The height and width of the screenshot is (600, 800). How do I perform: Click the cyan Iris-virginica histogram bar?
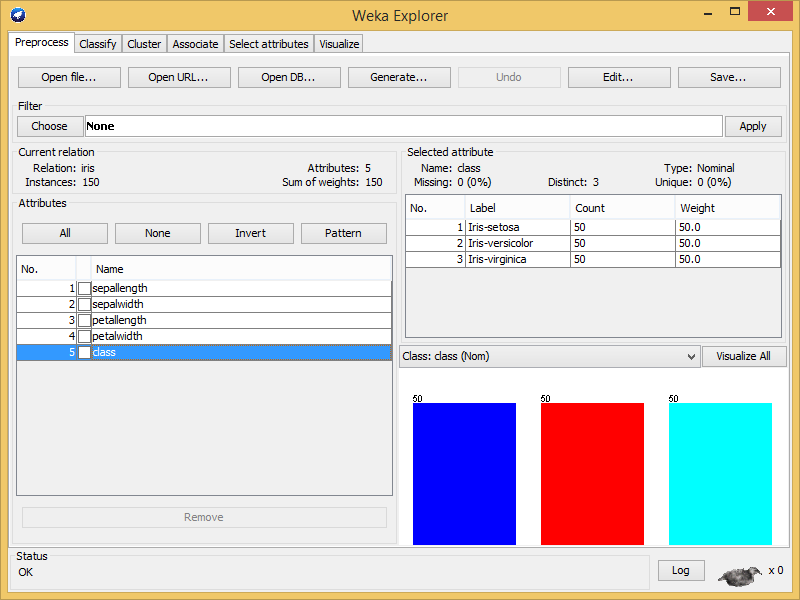720,474
